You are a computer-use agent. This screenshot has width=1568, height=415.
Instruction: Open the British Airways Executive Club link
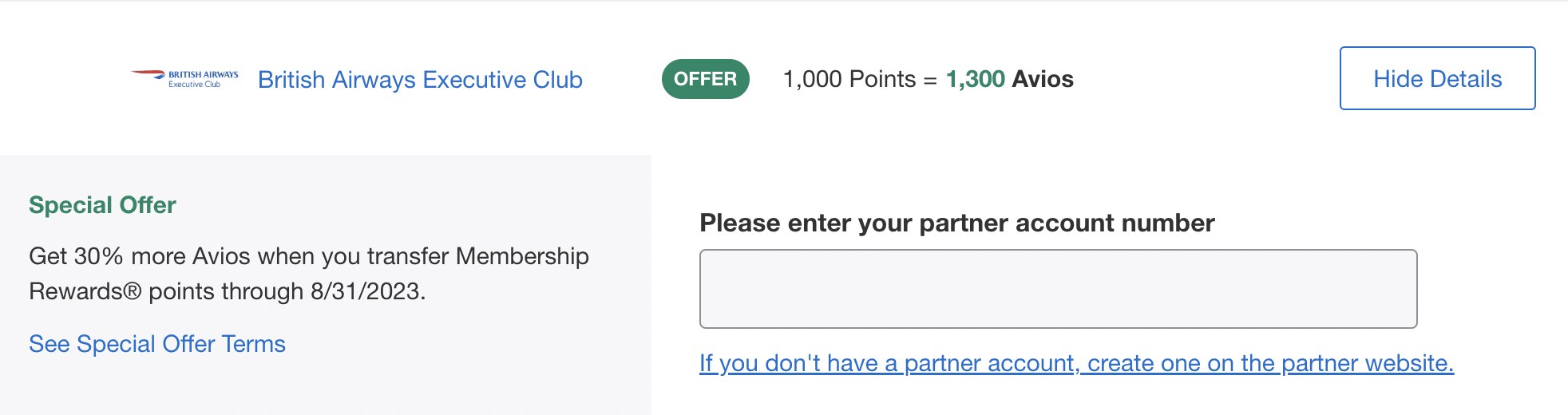[x=420, y=80]
